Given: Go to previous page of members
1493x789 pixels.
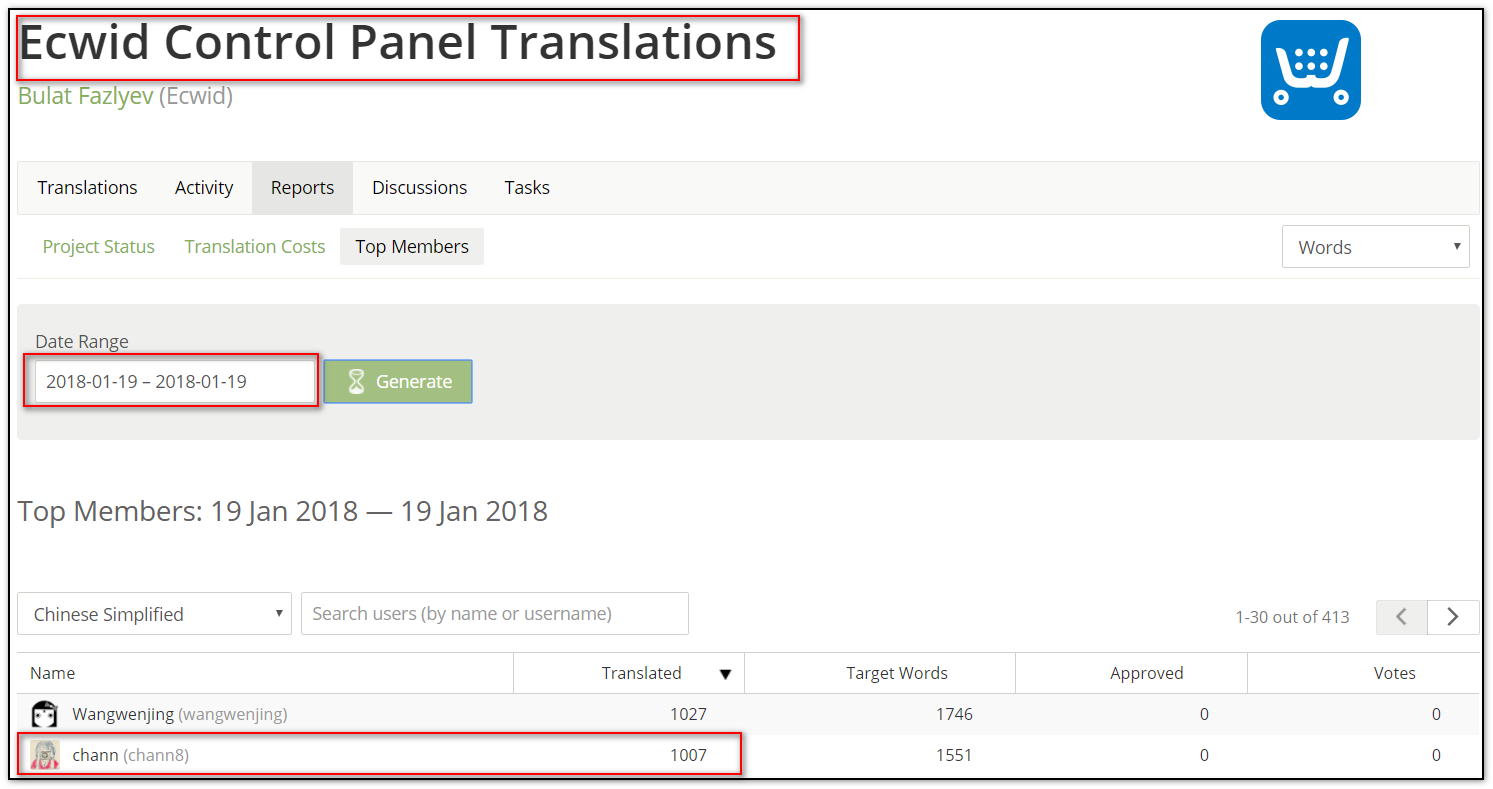Looking at the screenshot, I should [1402, 617].
